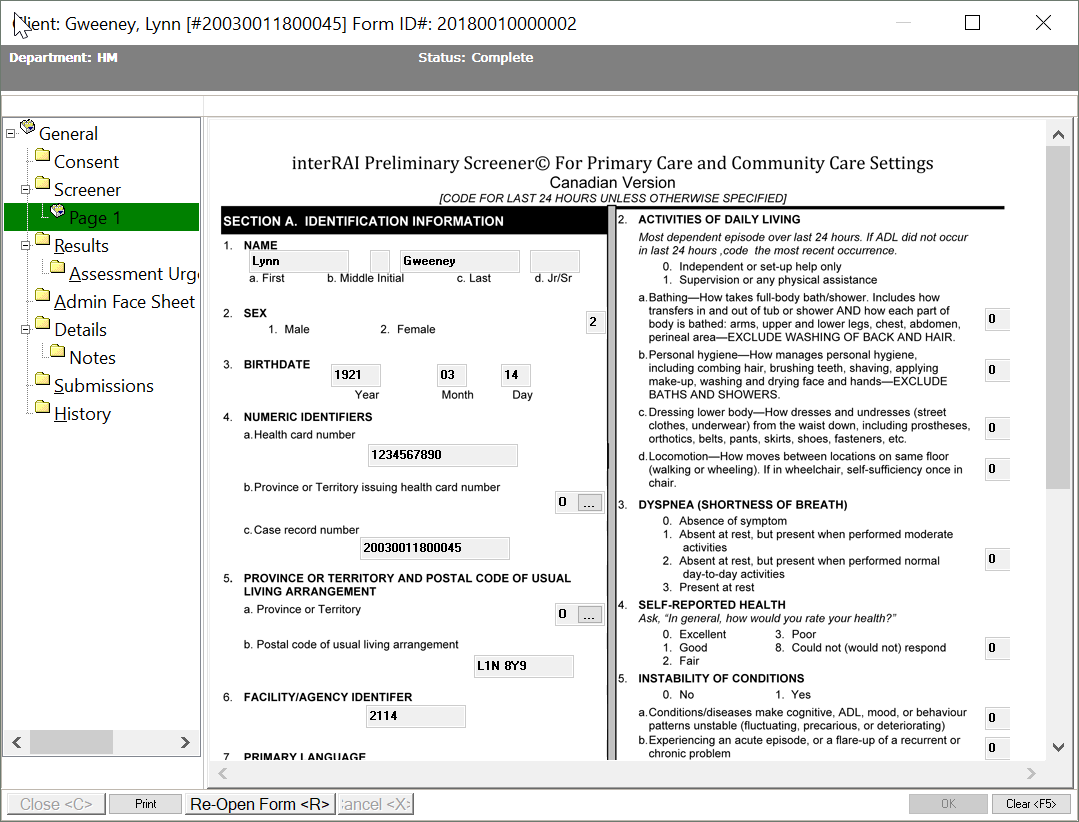Open the Details tree item
Viewport: 1079px width, 822px height.
pyautogui.click(x=81, y=329)
